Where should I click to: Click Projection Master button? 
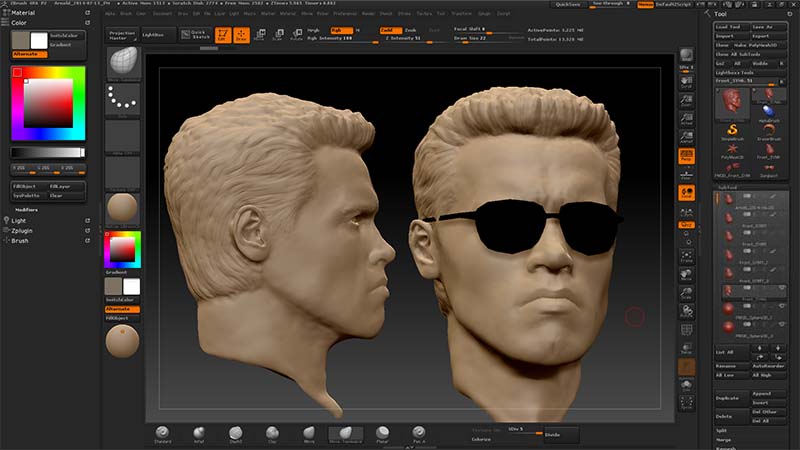click(122, 35)
